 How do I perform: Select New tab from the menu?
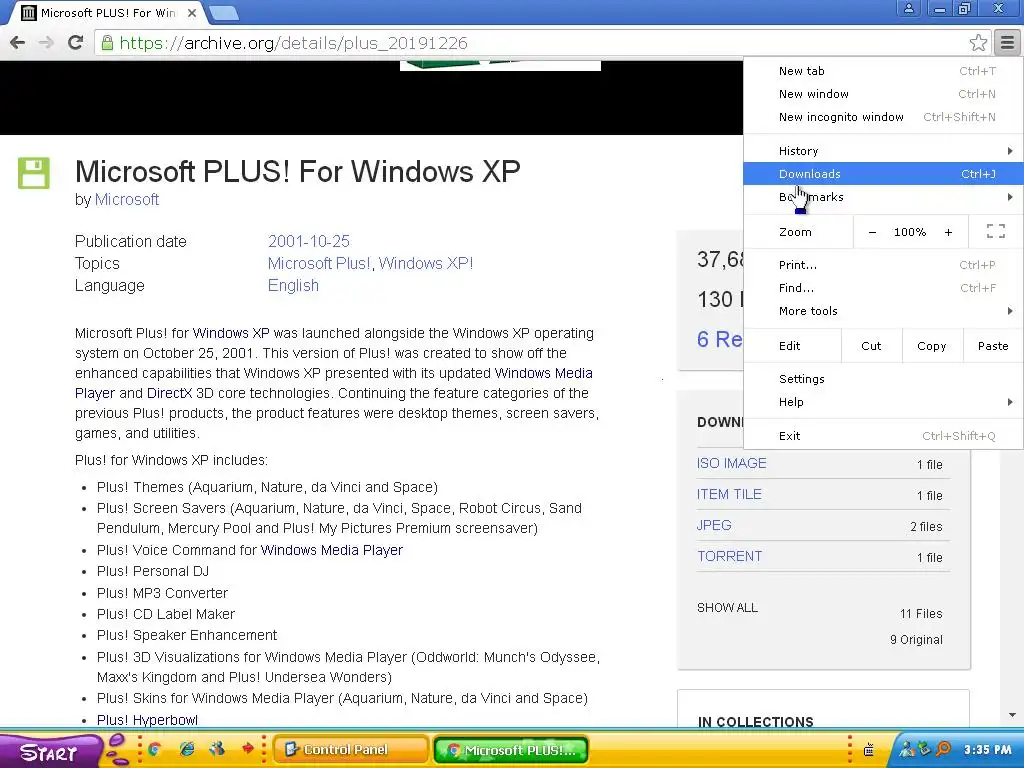[x=883, y=71]
